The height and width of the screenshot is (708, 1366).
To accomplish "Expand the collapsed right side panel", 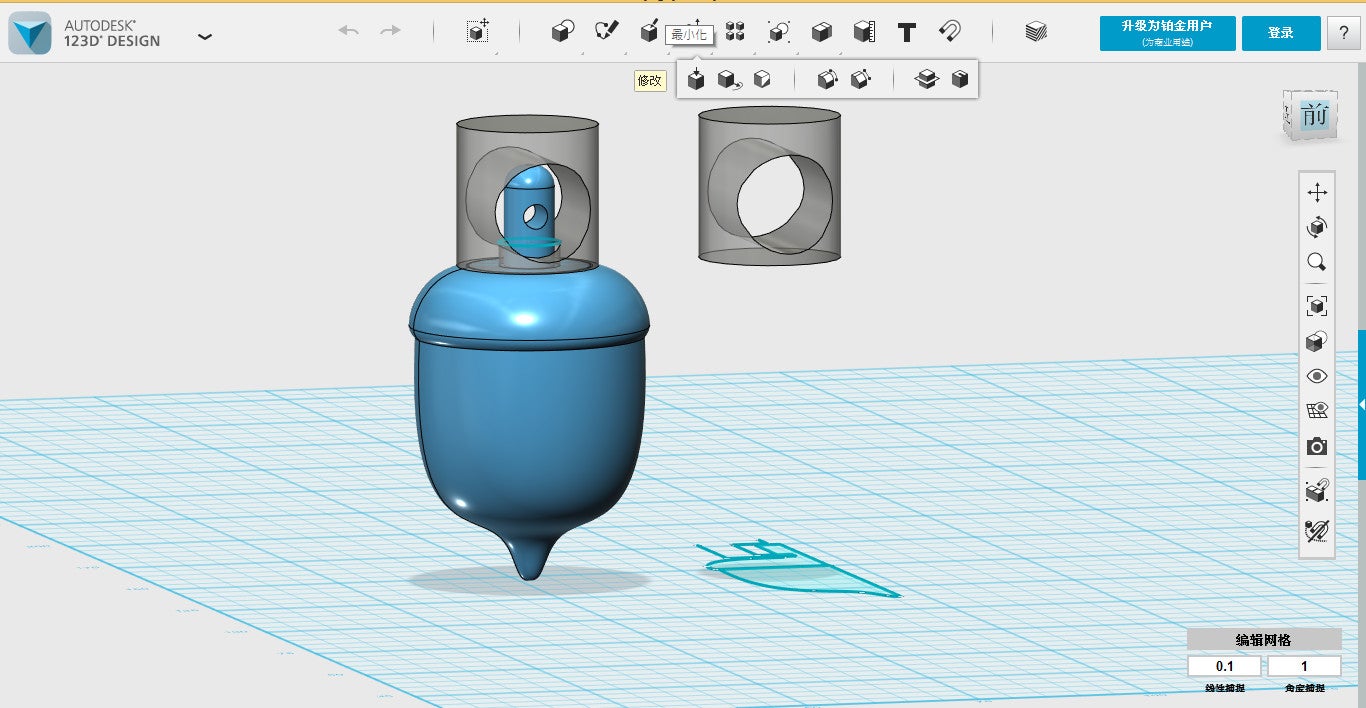I will click(1361, 403).
